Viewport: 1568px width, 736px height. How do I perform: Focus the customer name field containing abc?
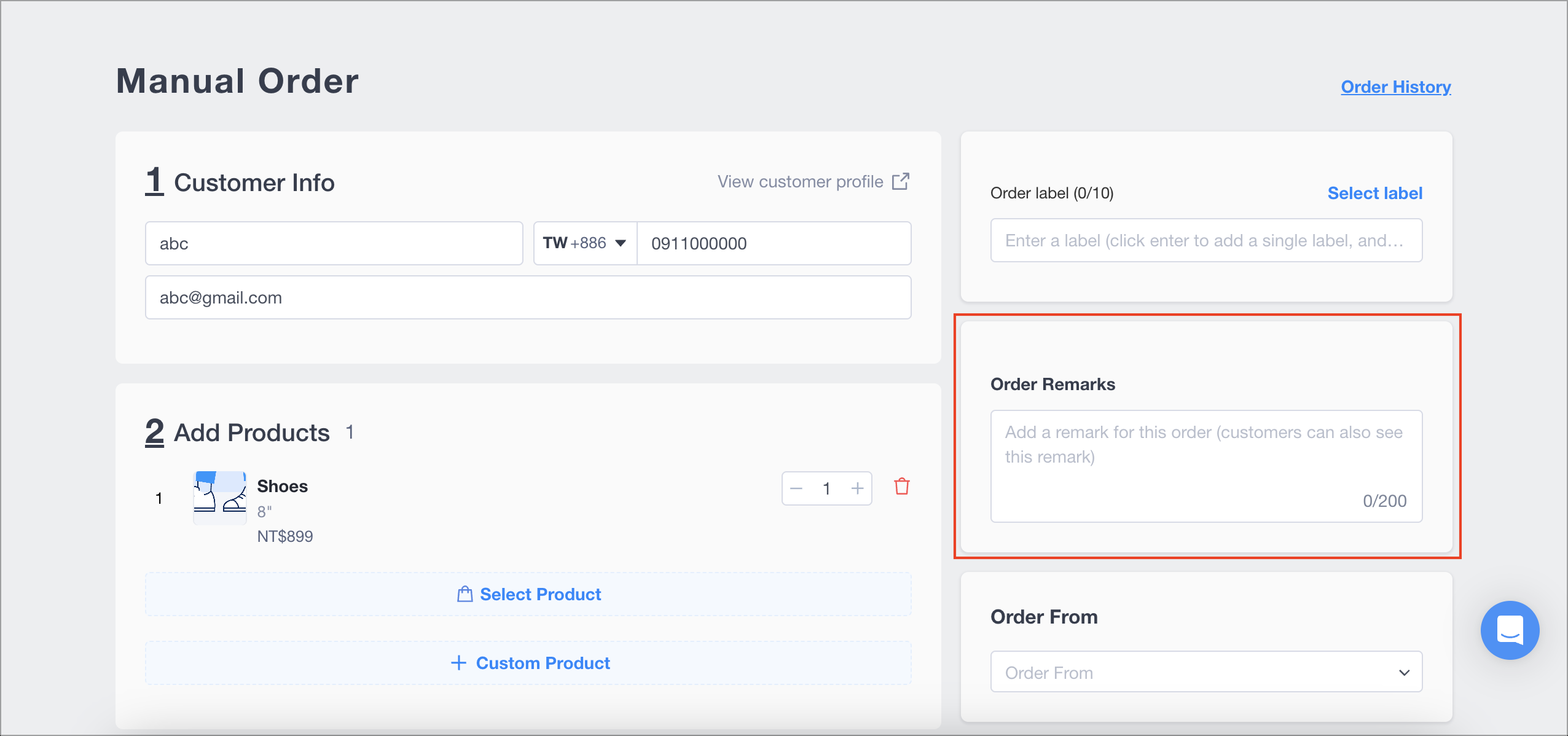coord(334,243)
